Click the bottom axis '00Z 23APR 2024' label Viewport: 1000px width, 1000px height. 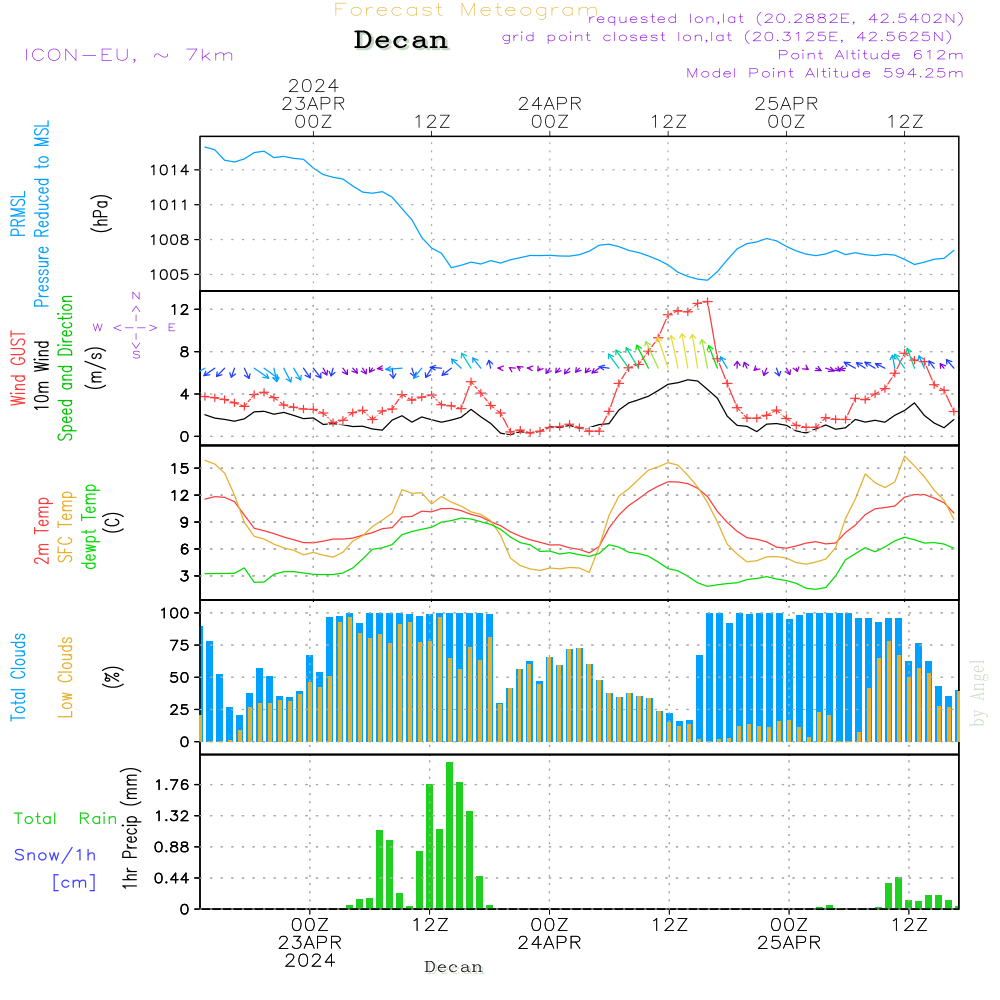(x=310, y=943)
